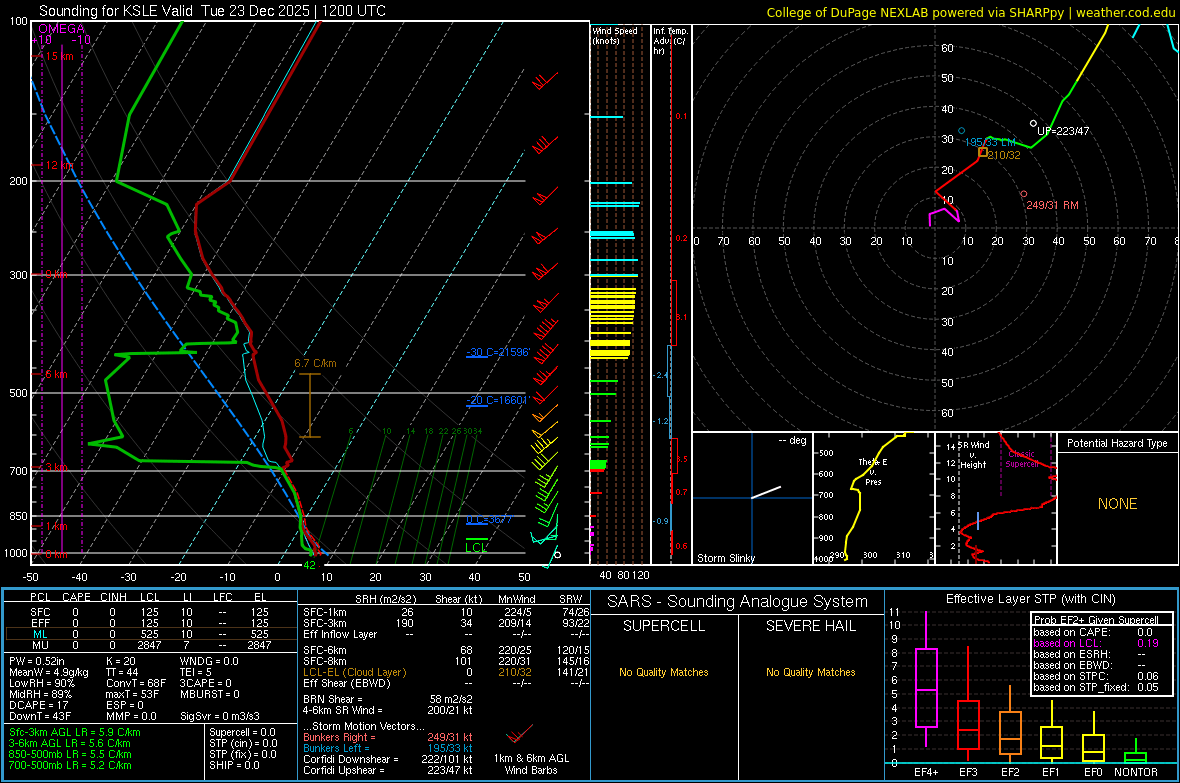Viewport: 1180px width, 783px height.
Task: Click the UP=223/47 hodograph label
Action: point(1063,131)
